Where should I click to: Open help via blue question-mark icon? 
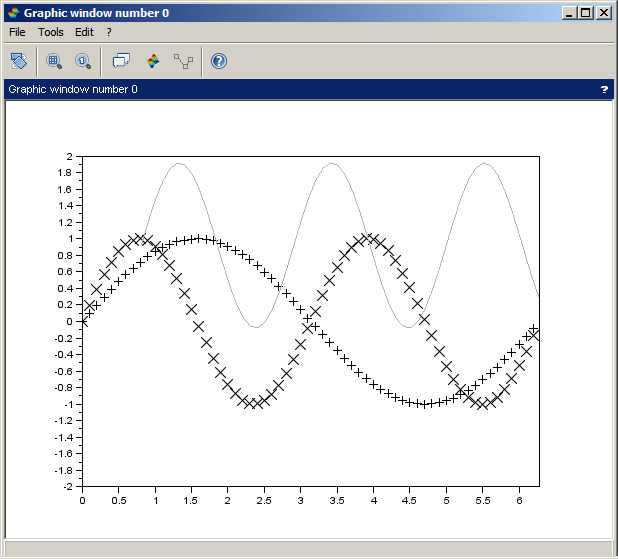point(219,61)
